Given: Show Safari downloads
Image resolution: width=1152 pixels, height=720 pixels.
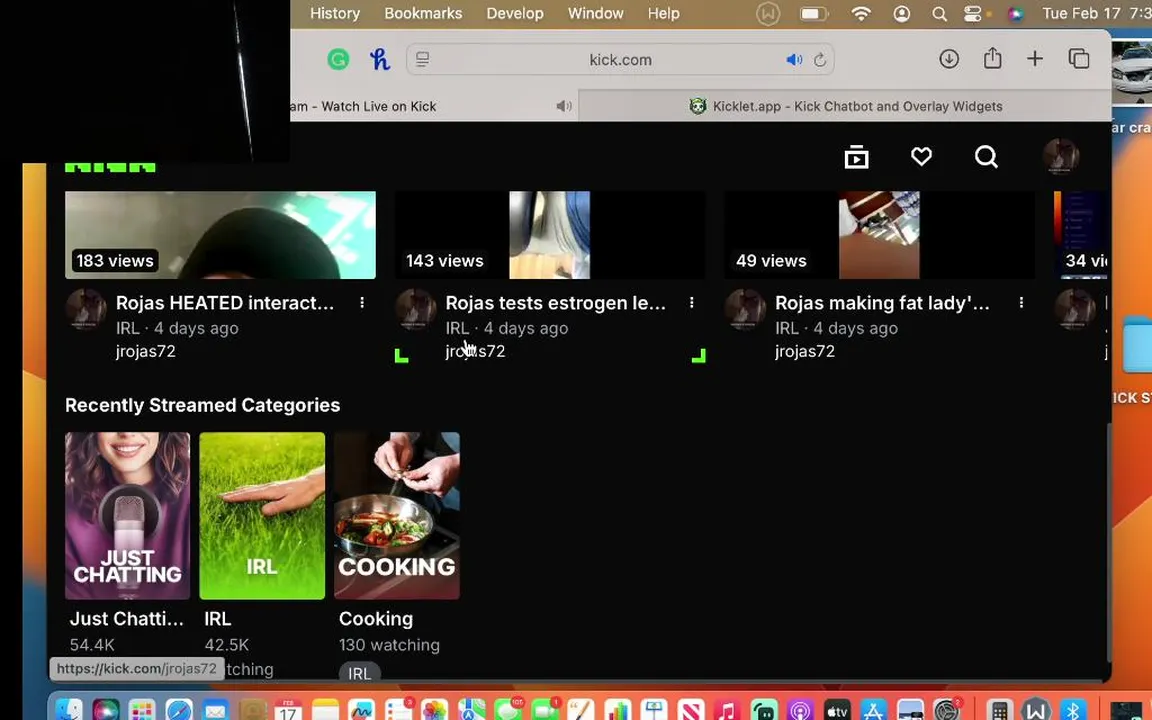Looking at the screenshot, I should 949,59.
